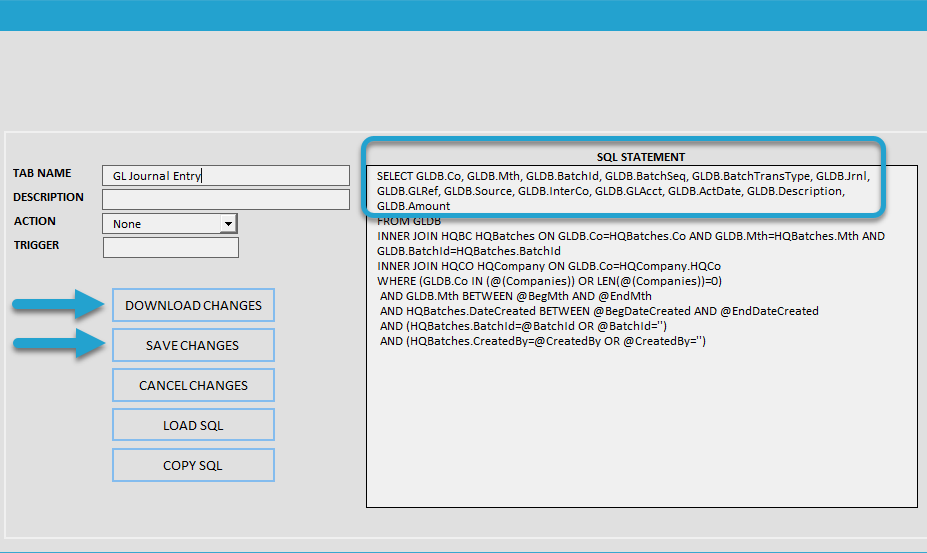927x553 pixels.
Task: Select the empty Description field
Action: (226, 199)
